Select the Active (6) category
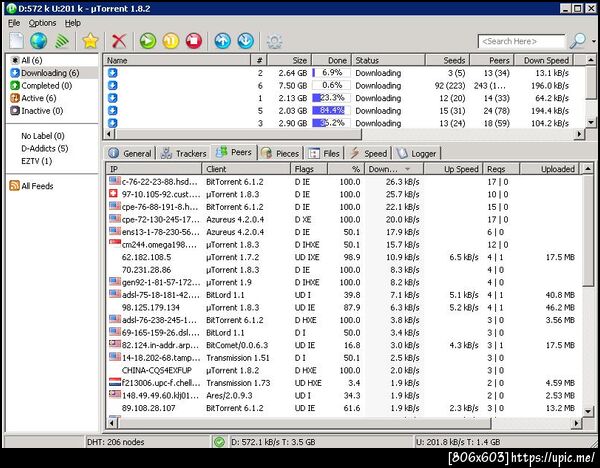This screenshot has height=468, width=600. pyautogui.click(x=33, y=98)
